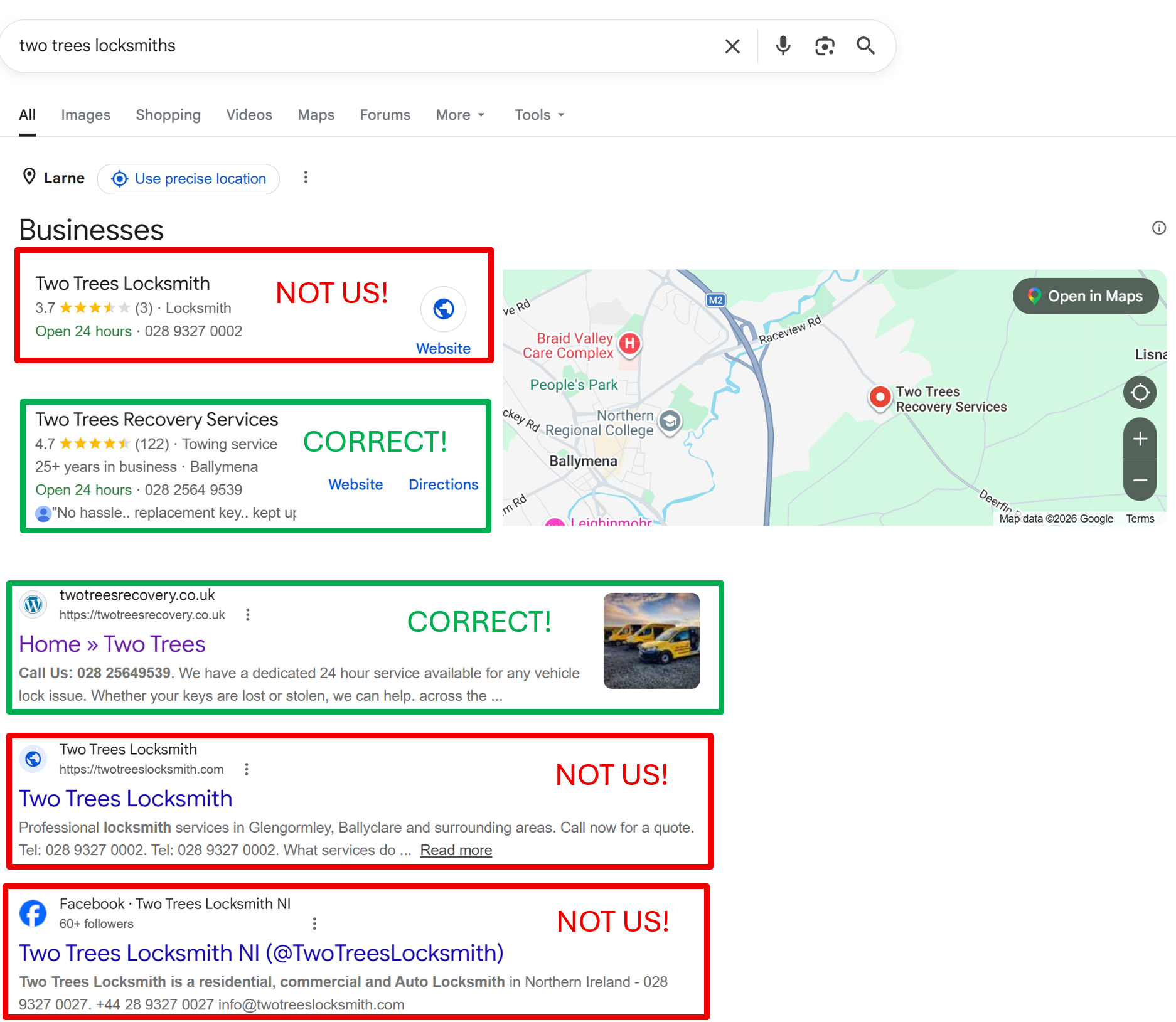Viewport: 1176px width, 1022px height.
Task: Click Open in Maps button
Action: click(x=1086, y=296)
